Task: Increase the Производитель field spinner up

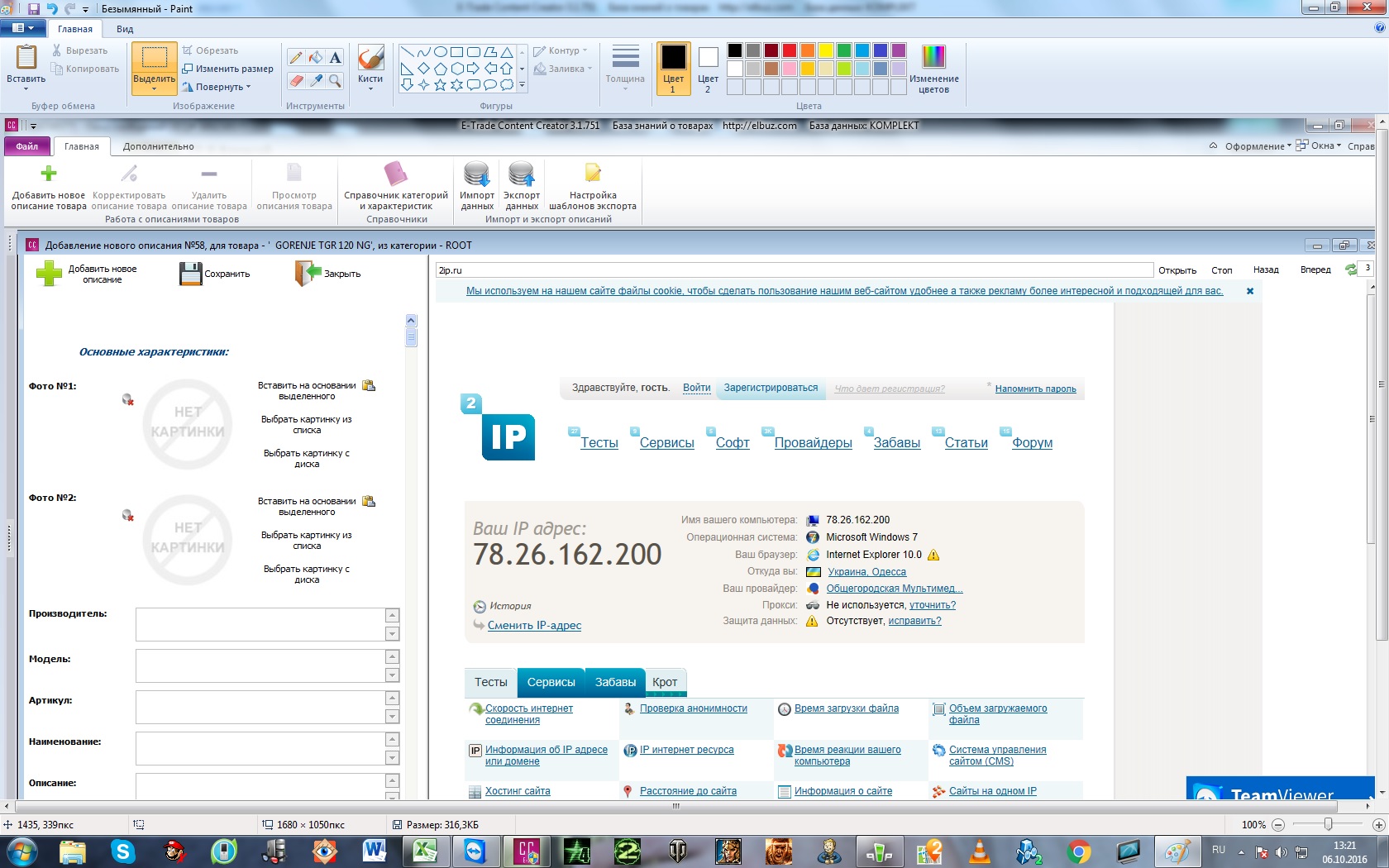Action: pyautogui.click(x=393, y=616)
